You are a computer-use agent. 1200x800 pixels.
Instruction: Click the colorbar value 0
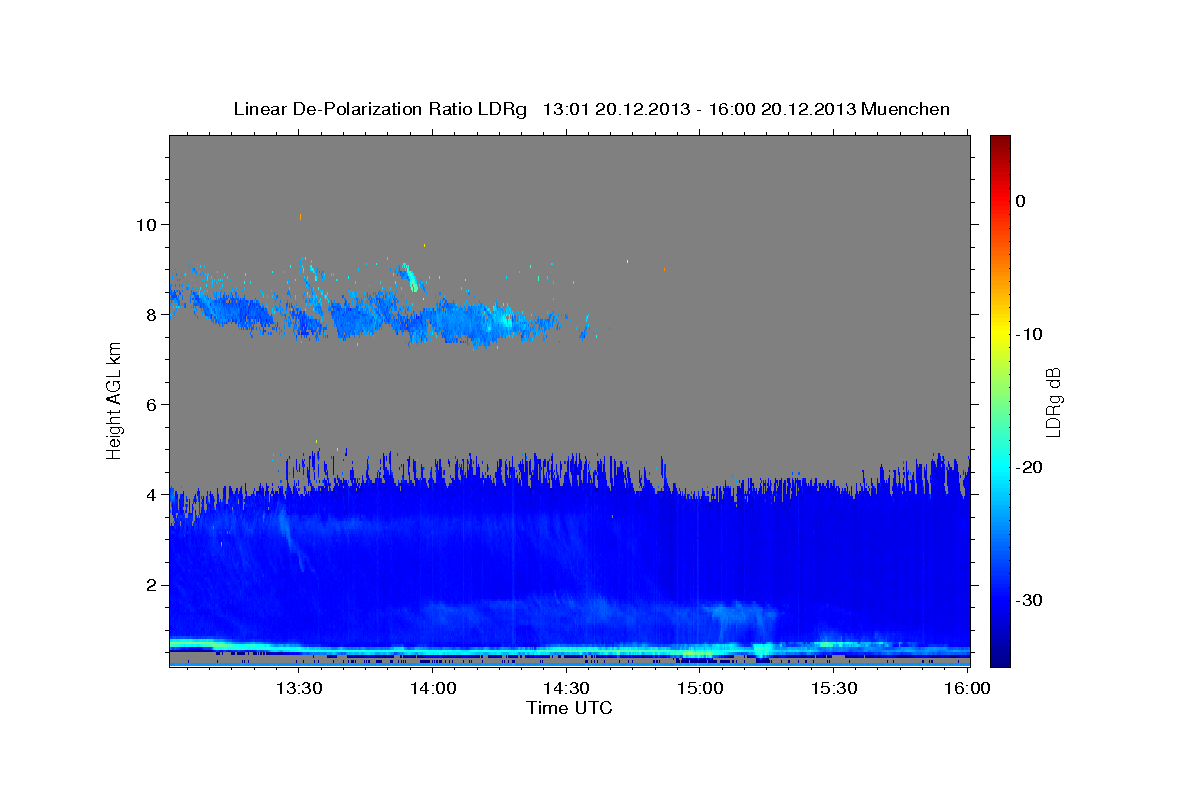pyautogui.click(x=1021, y=201)
